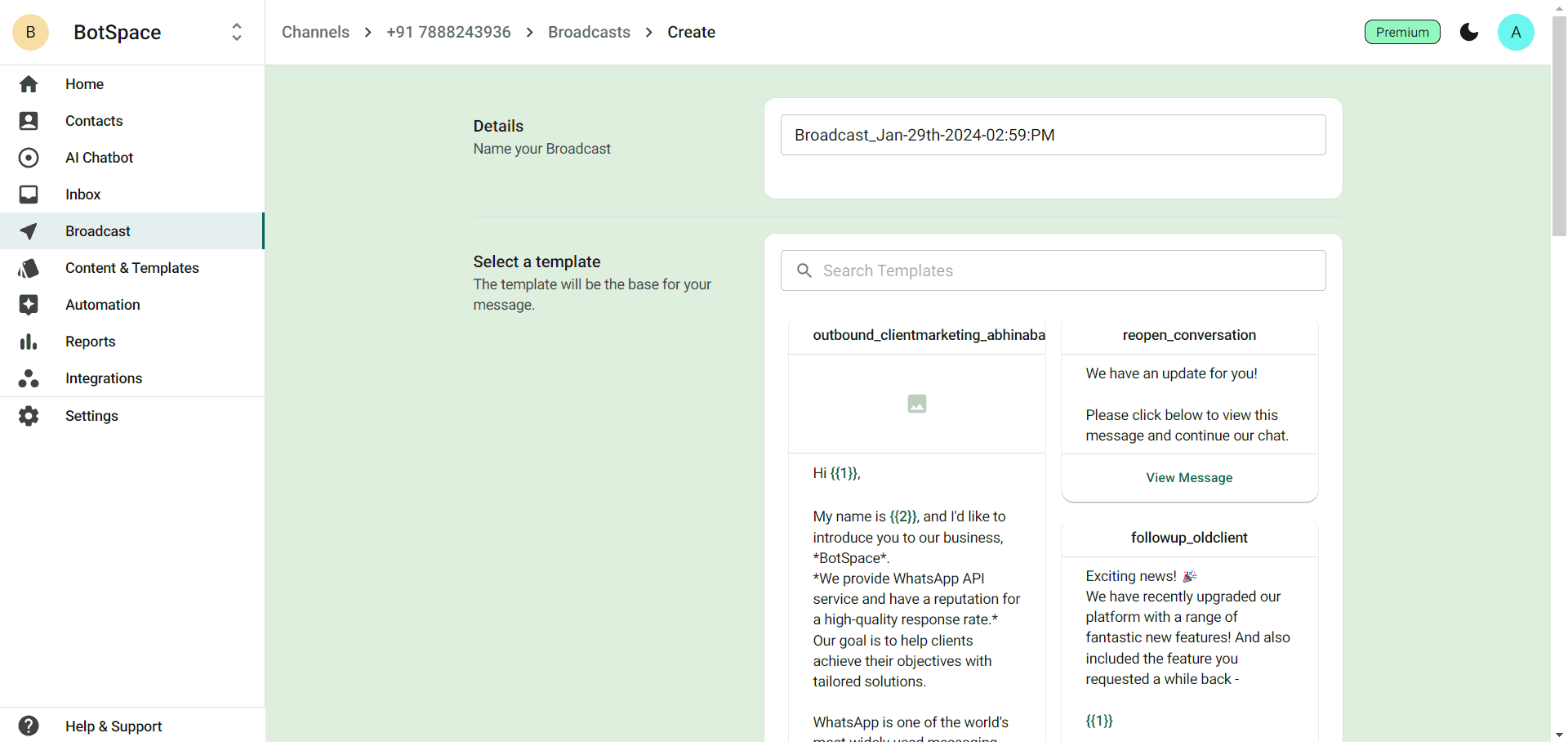Click the AI Chatbot circle icon

pyautogui.click(x=29, y=158)
